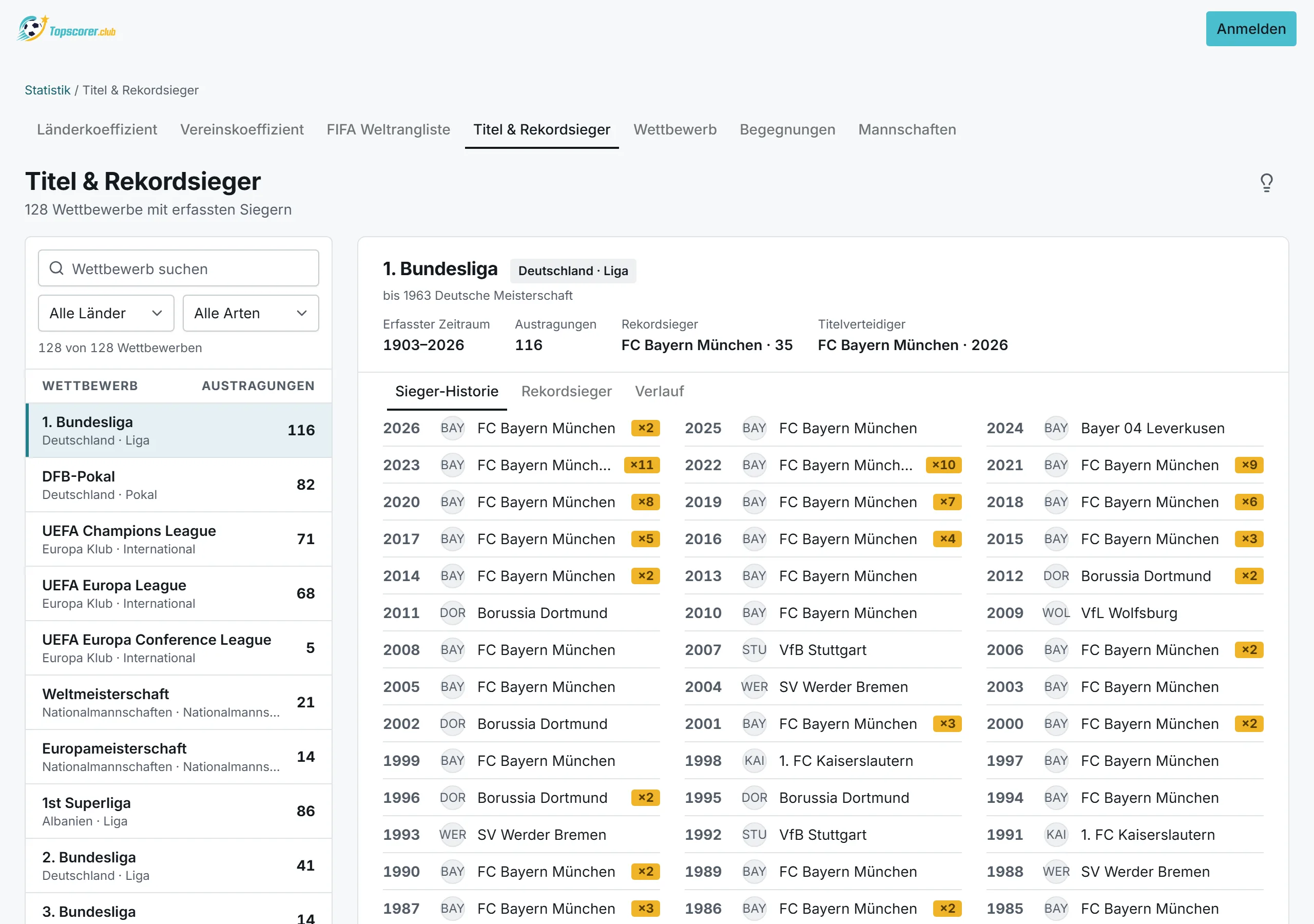Switch to Vereinskoeffizient tab

(242, 129)
